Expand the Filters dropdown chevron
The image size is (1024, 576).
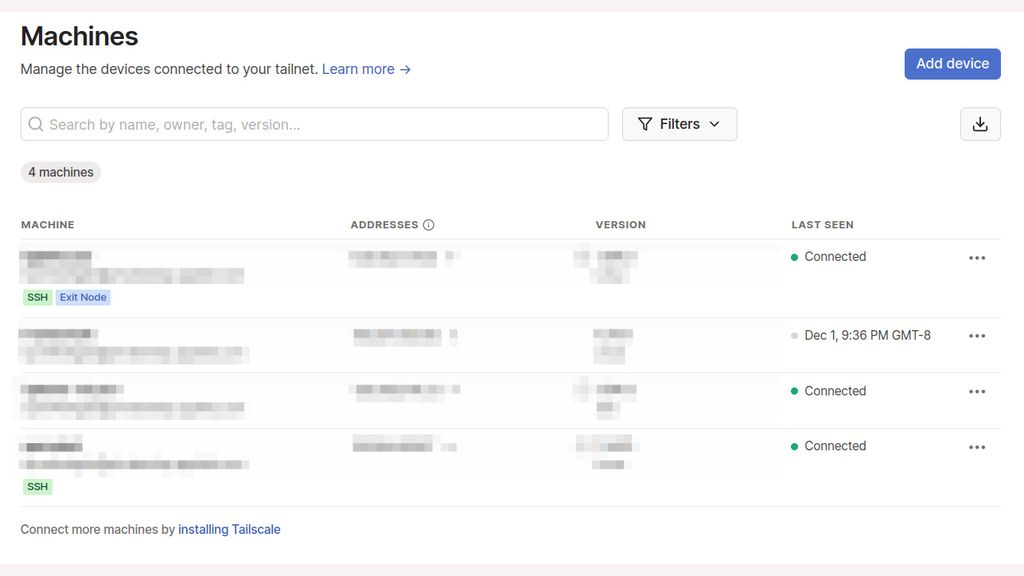[714, 124]
